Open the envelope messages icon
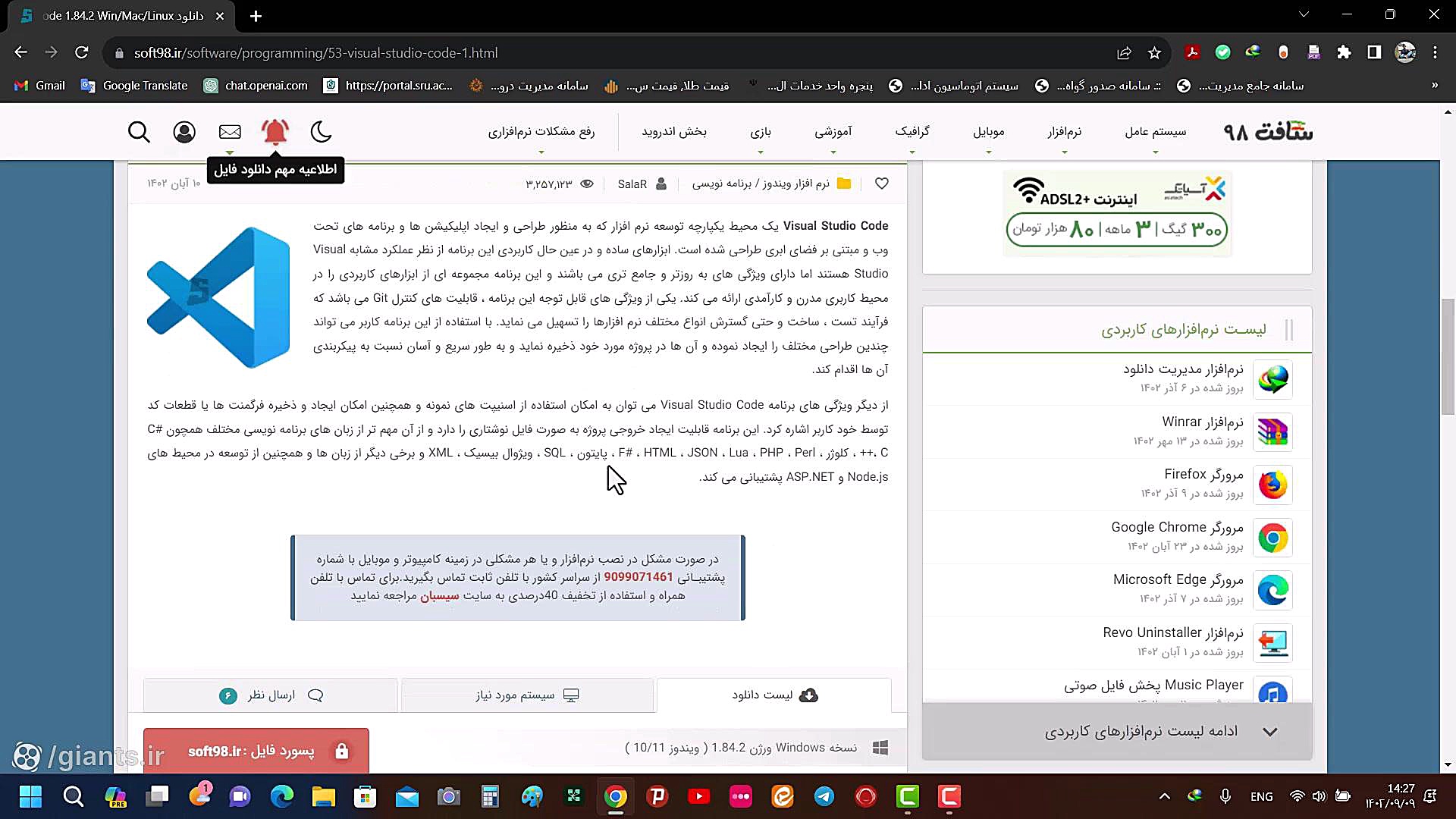 [230, 132]
